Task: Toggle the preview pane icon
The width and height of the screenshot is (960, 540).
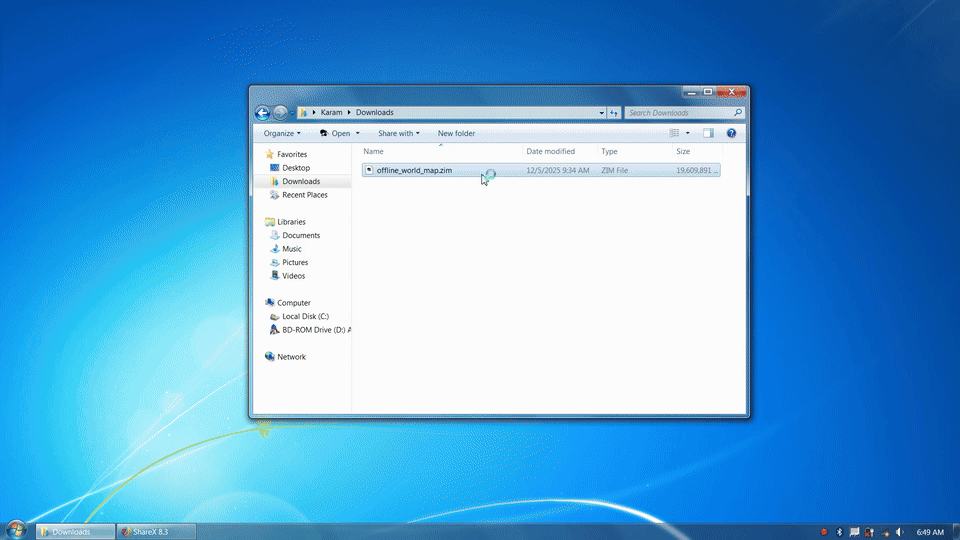Action: (x=708, y=133)
